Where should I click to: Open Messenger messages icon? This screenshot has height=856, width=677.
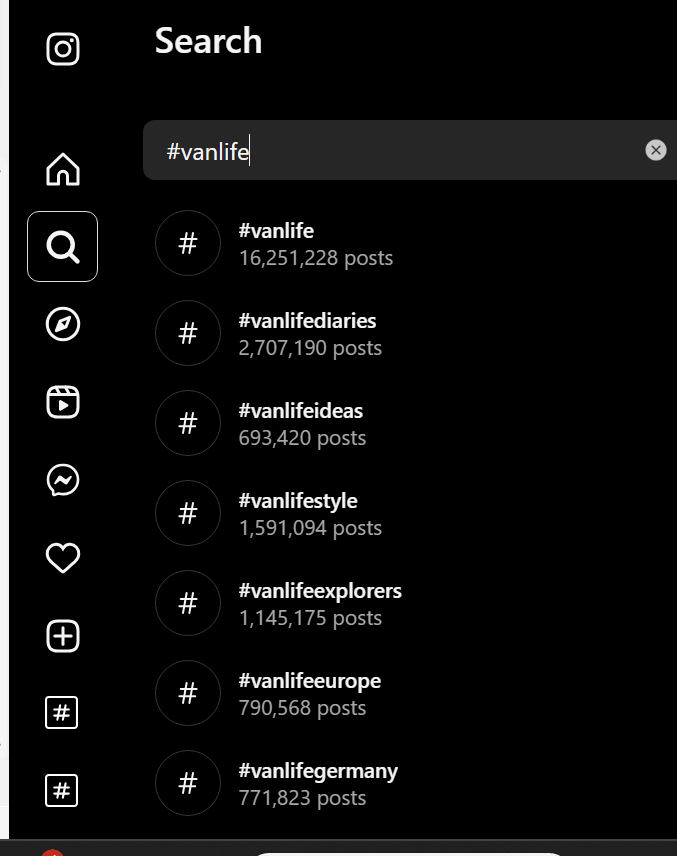coord(63,480)
